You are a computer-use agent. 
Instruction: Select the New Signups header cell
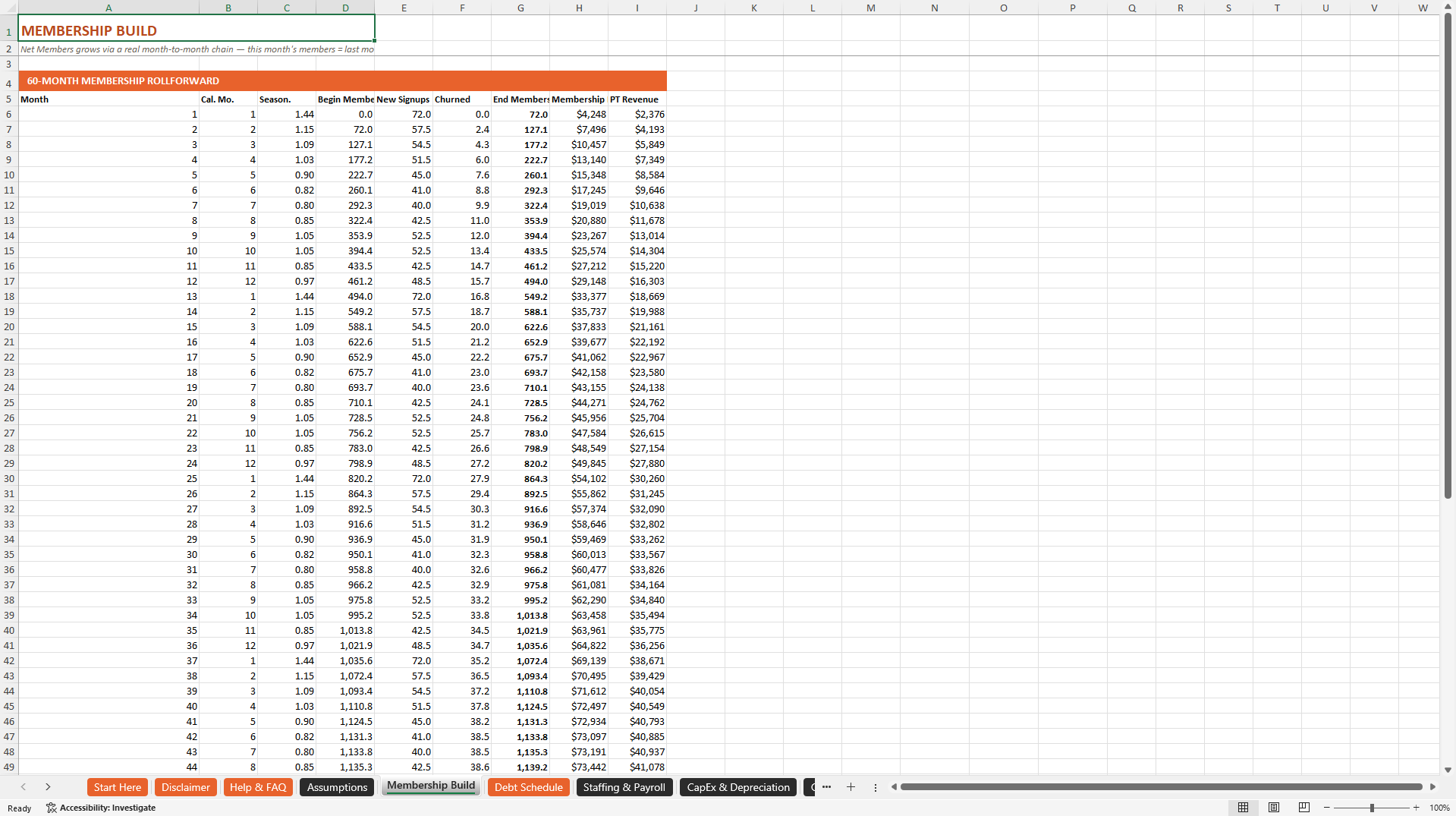[x=404, y=99]
